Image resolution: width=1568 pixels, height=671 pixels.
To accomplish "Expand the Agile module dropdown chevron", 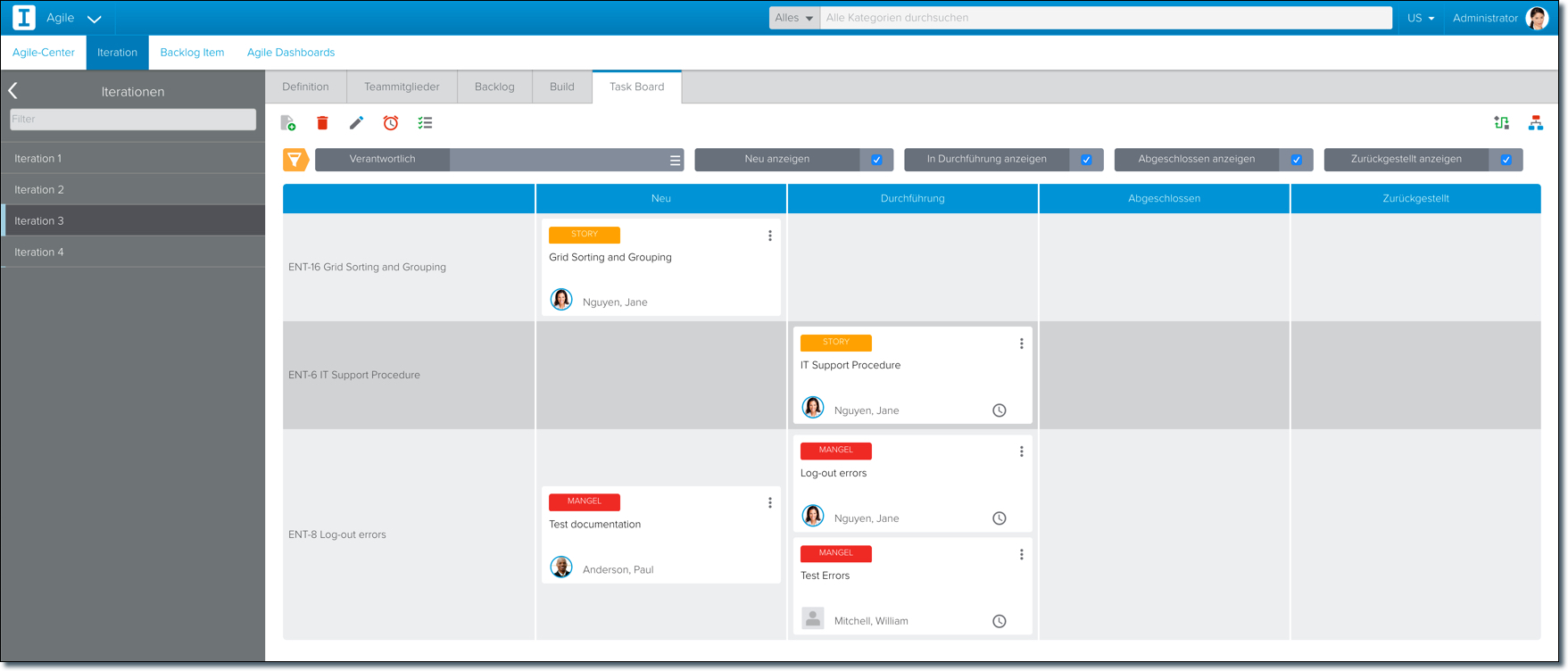I will point(95,19).
